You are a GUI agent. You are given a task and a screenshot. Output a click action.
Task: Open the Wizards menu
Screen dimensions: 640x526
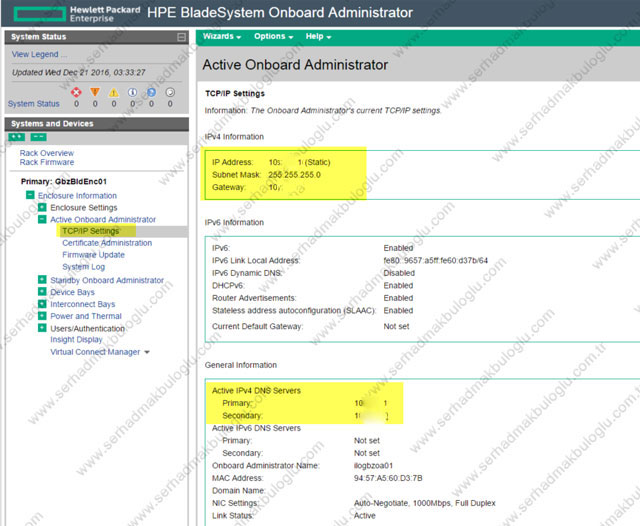222,37
